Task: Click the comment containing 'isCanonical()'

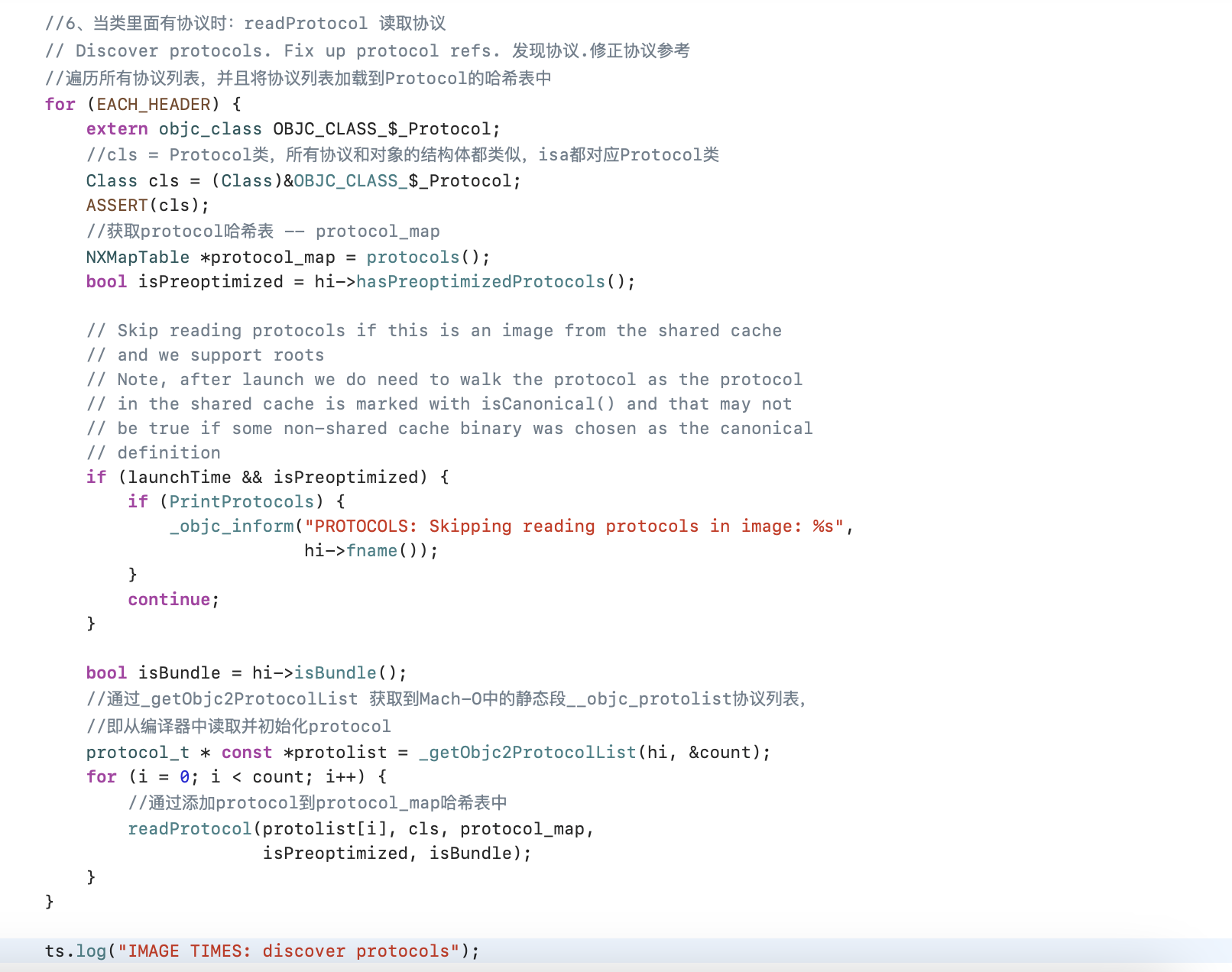Action: click(439, 403)
